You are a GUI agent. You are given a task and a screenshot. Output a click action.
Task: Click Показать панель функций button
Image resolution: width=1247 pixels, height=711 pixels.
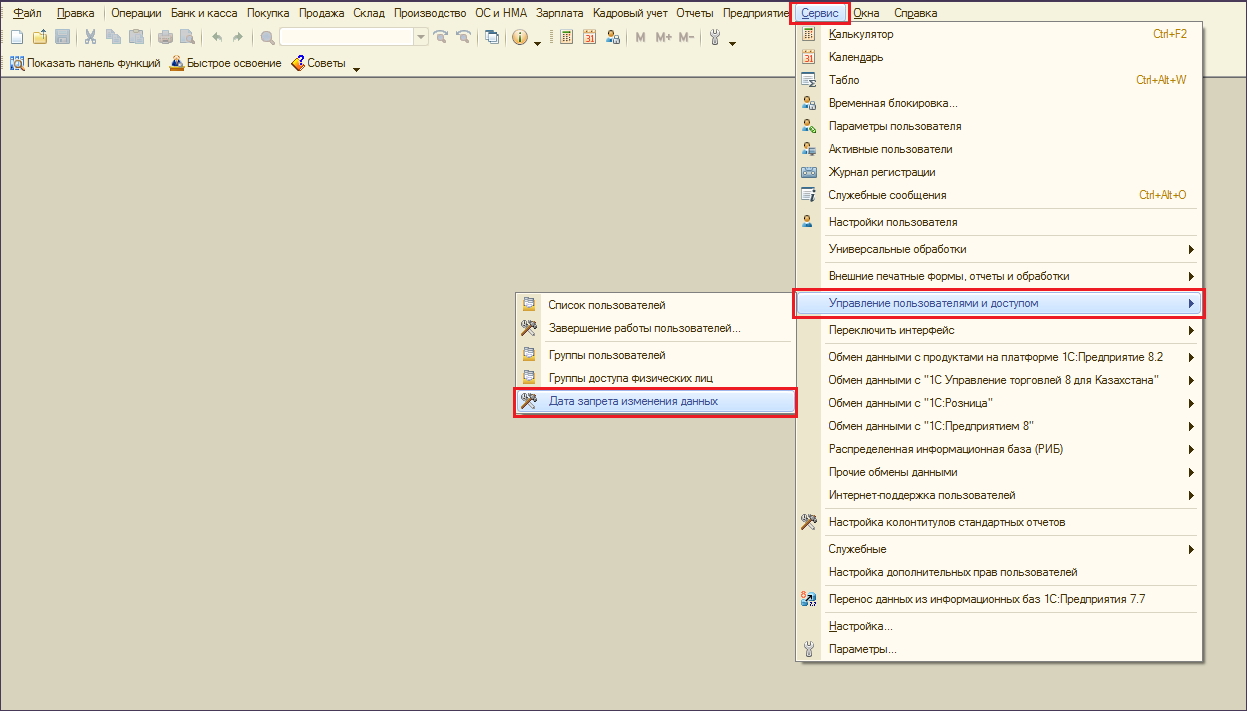click(85, 64)
